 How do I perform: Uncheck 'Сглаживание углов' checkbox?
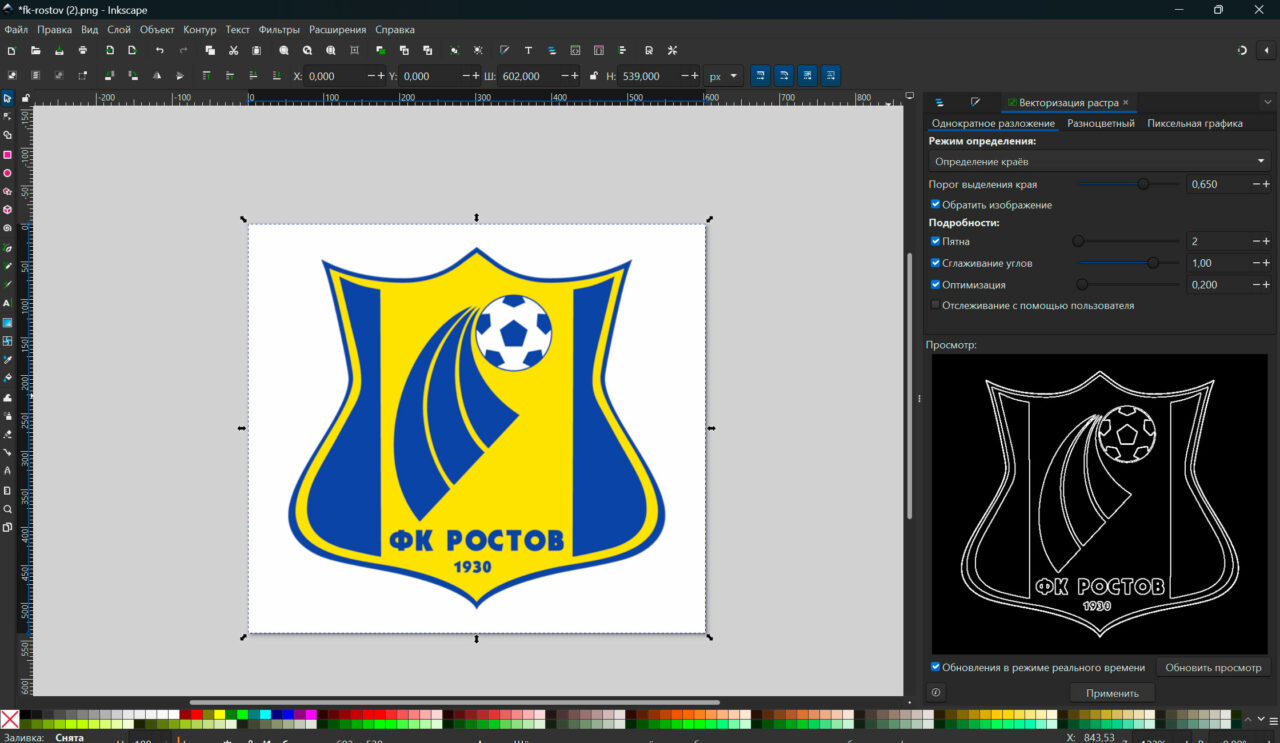tap(935, 263)
